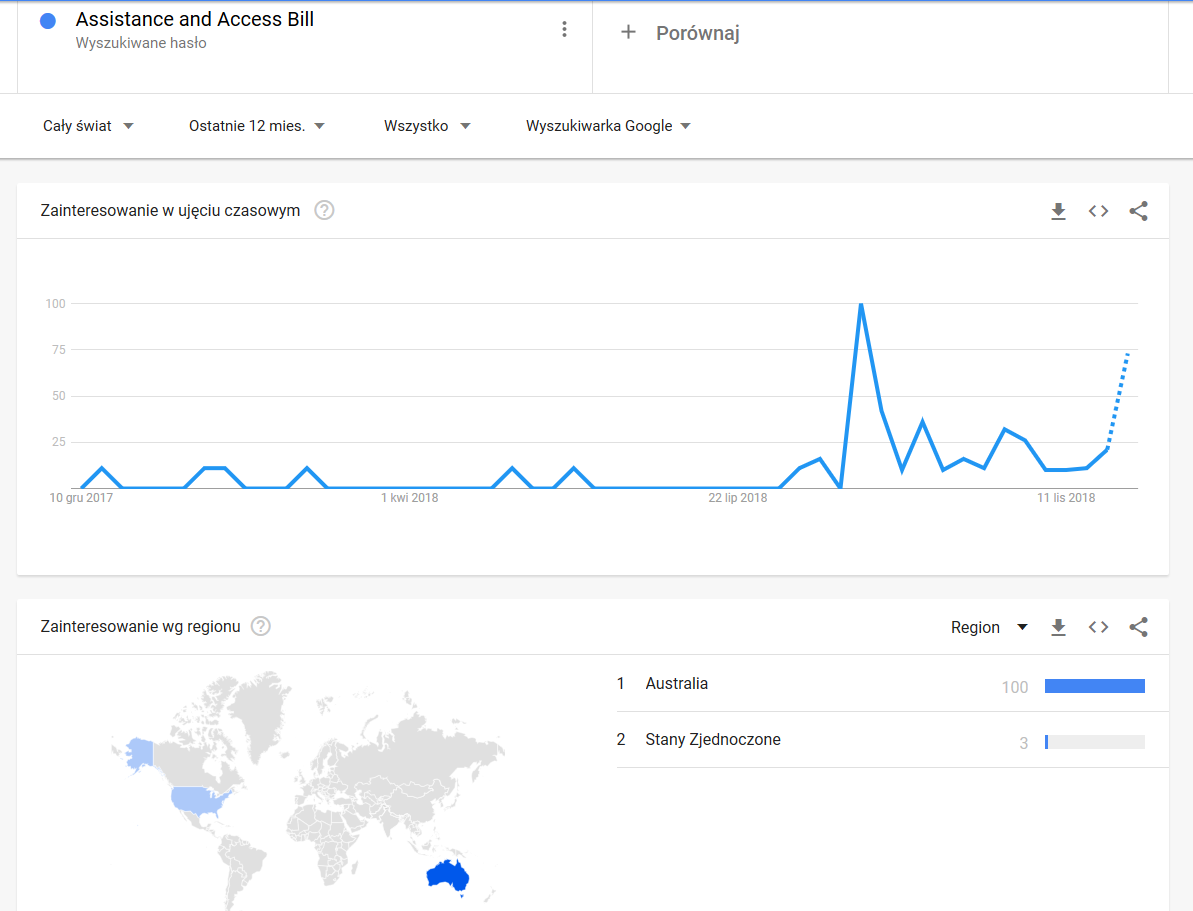1193x911 pixels.
Task: Change search type via 'Wyszukiwarka Google' dropdown
Action: coord(608,126)
